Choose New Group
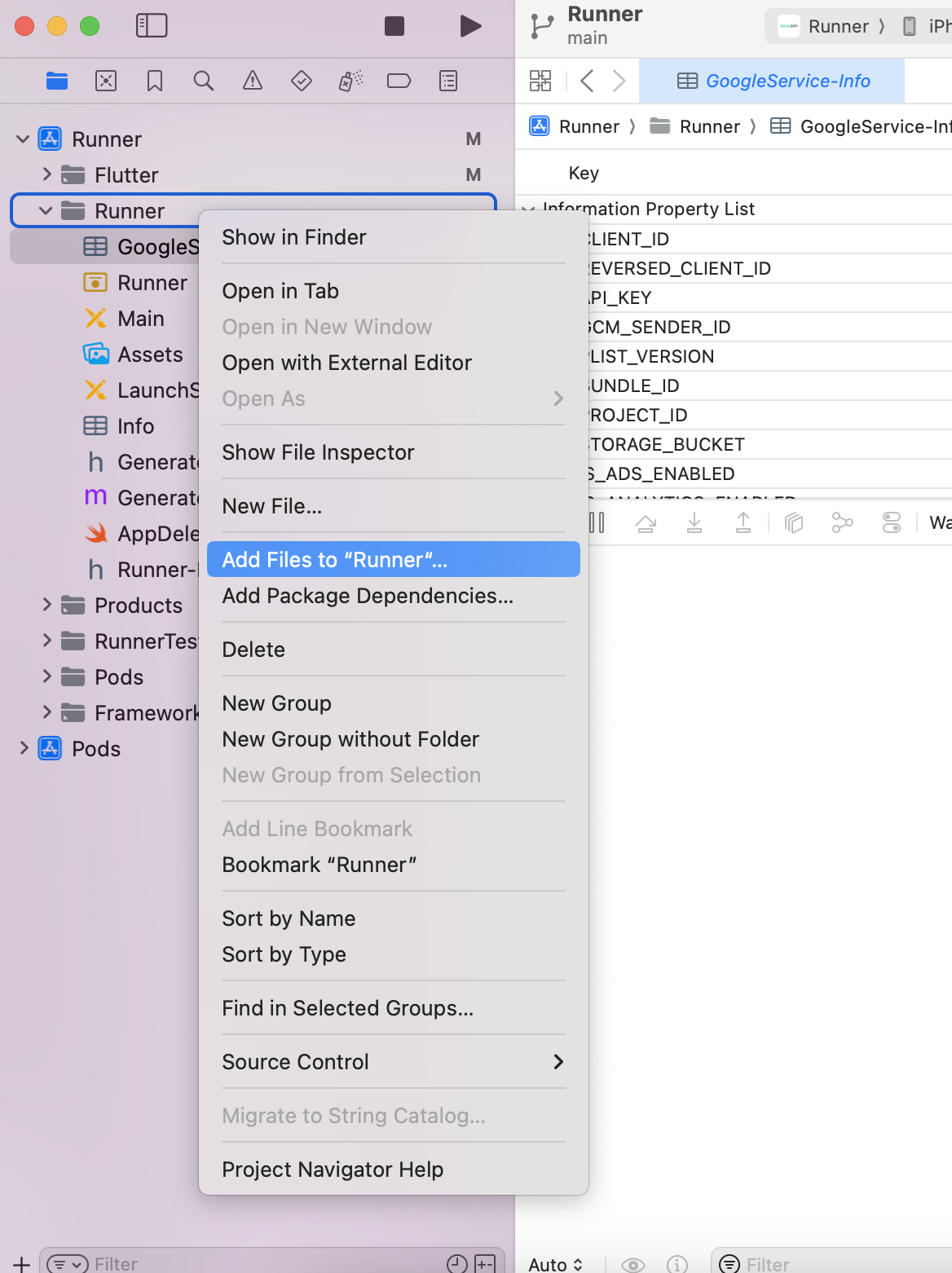Screen dimensions: 952x1273 pos(394,703)
